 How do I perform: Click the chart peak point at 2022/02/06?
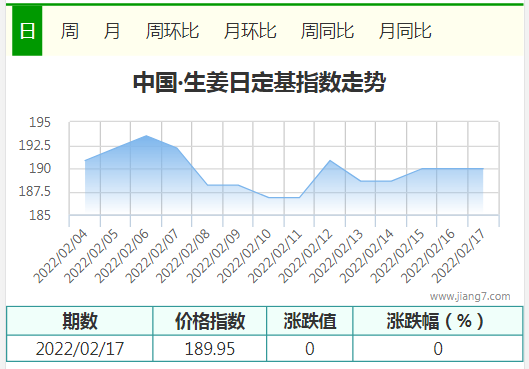146,136
